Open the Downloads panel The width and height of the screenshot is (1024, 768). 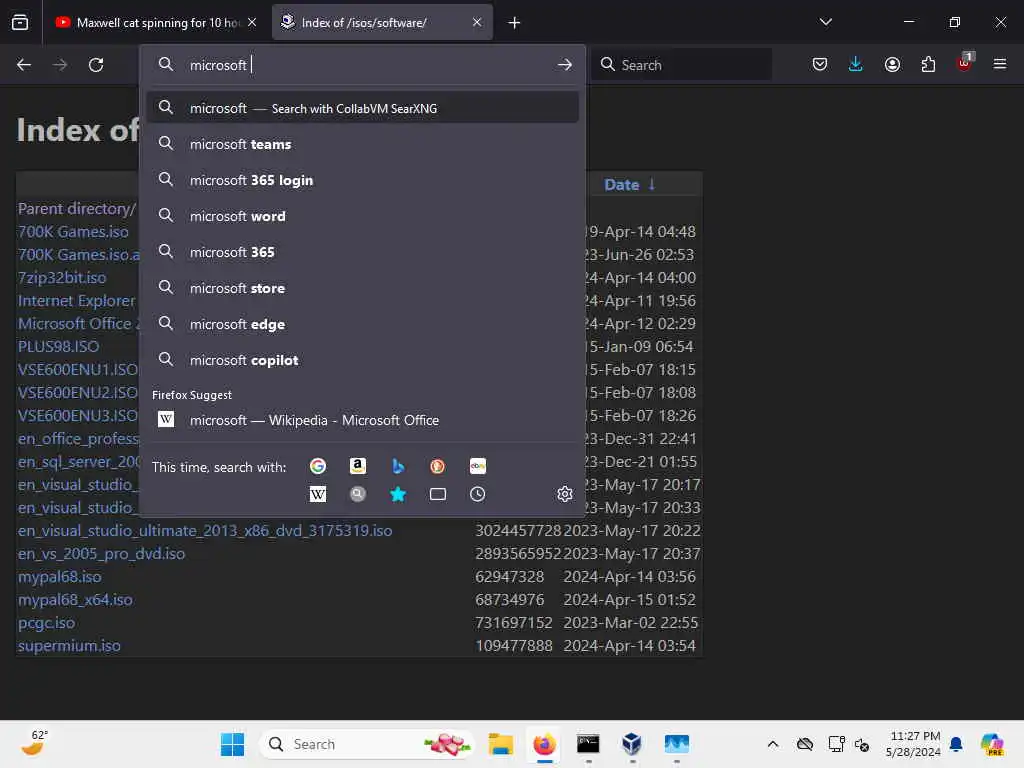click(x=856, y=65)
